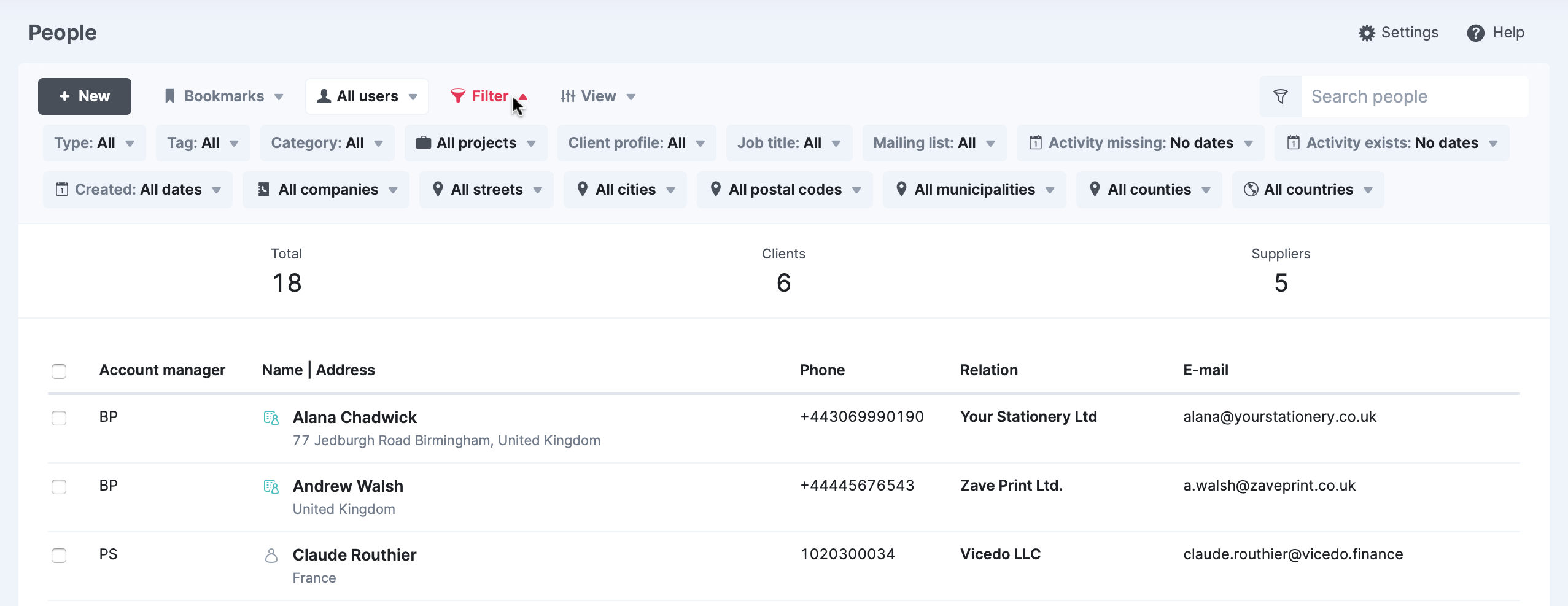The width and height of the screenshot is (1568, 606).
Task: Click the red funnel Filter icon
Action: point(458,96)
